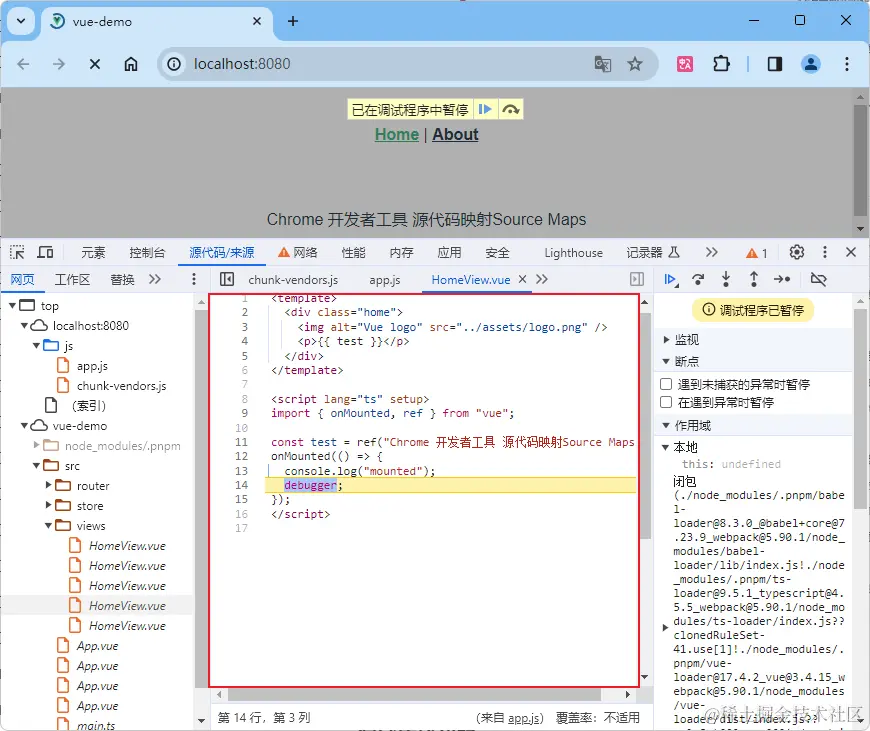Screen dimensions: 870x731
Task: Expand the router folder
Action: click(x=49, y=485)
